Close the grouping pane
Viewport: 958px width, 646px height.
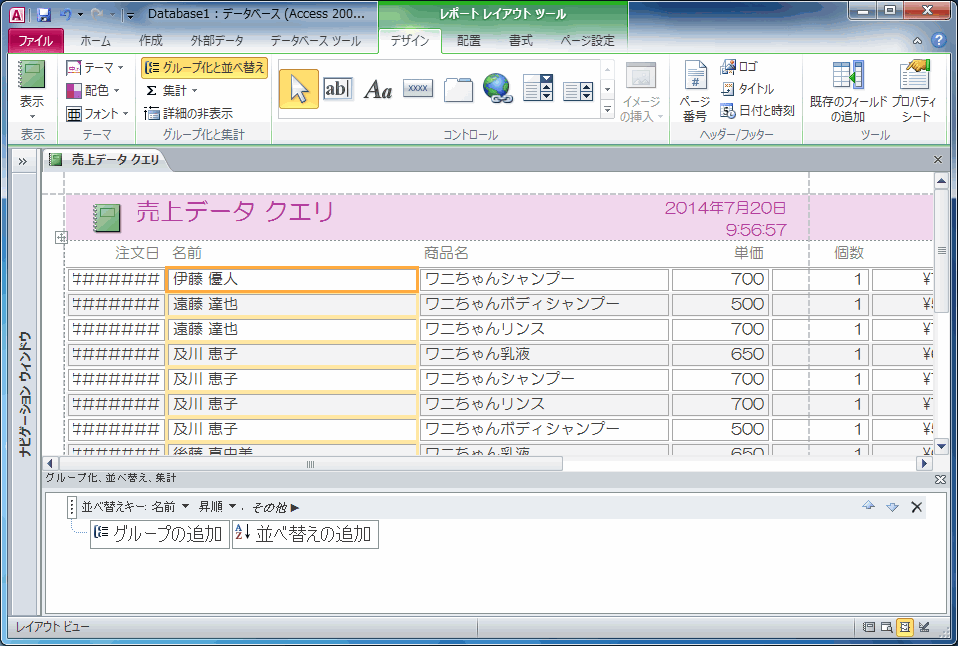[x=940, y=480]
